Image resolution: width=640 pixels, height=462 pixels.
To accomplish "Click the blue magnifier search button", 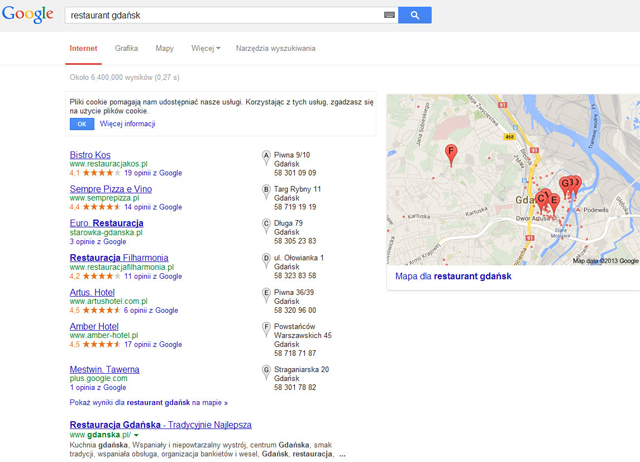I will pyautogui.click(x=415, y=15).
